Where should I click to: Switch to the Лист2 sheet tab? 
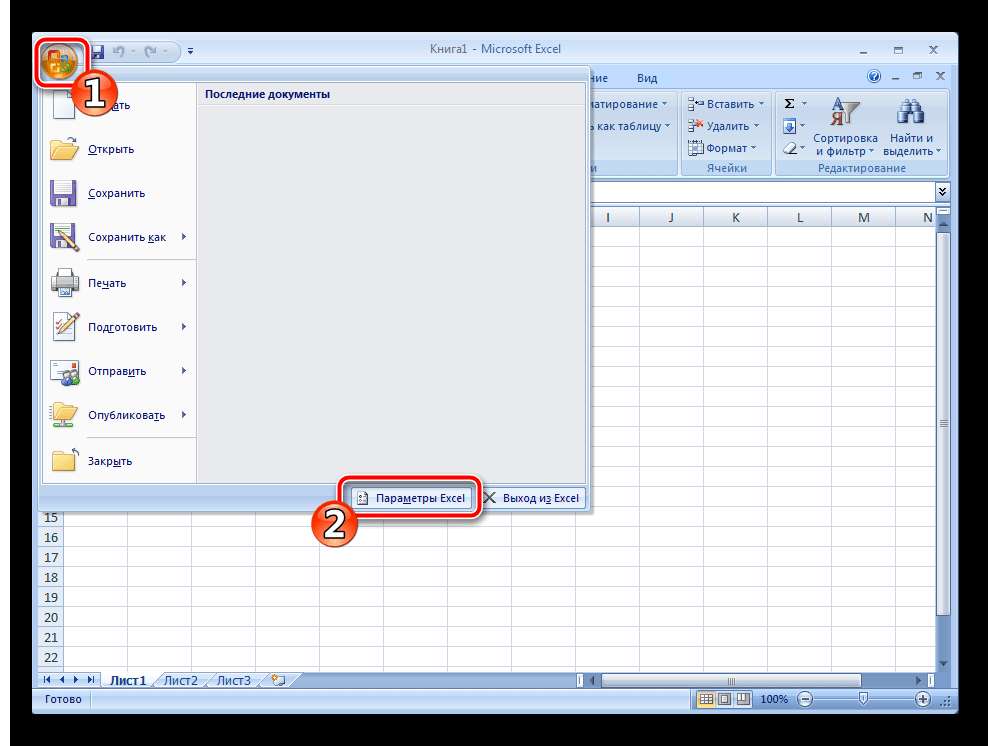coord(180,680)
